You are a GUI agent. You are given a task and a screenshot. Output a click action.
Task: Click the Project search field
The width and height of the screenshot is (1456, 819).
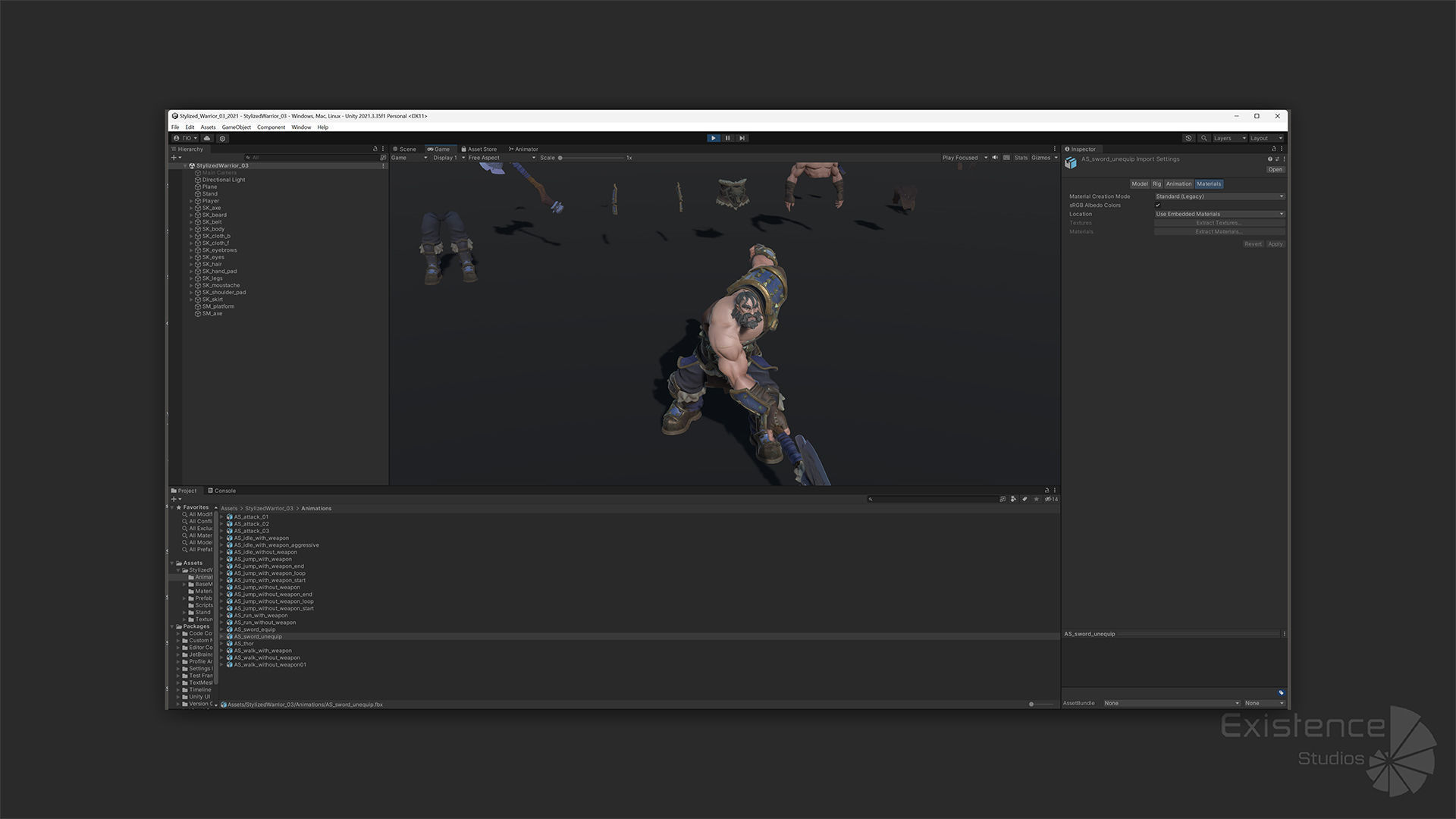(x=933, y=499)
